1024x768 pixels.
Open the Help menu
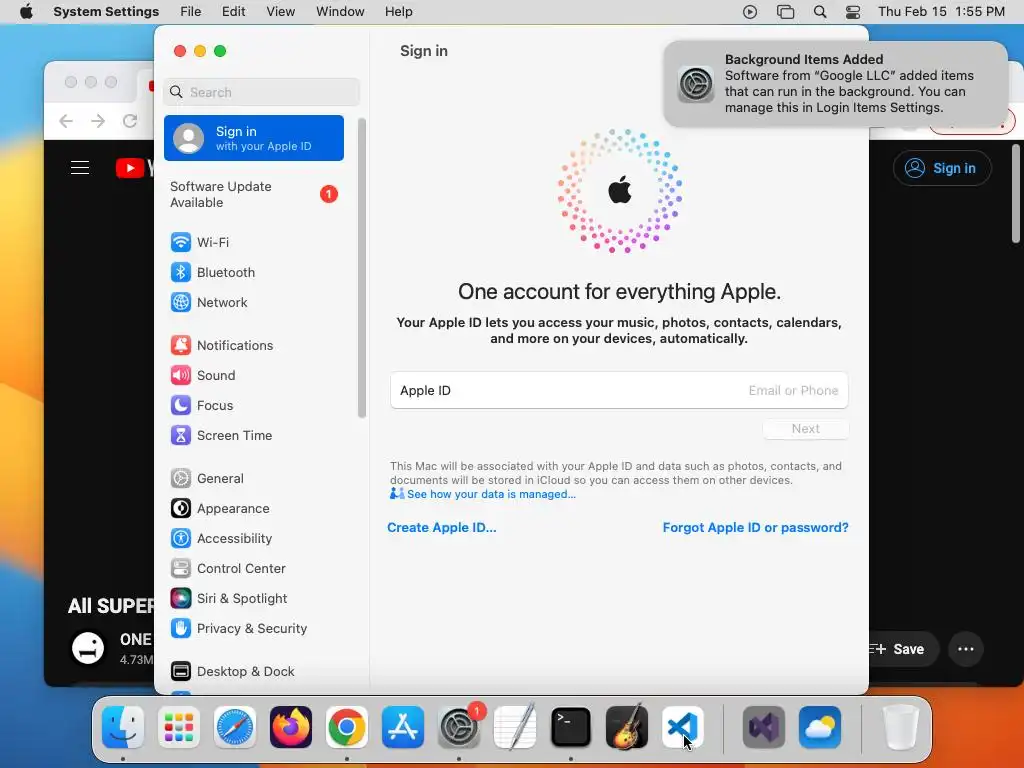(398, 12)
